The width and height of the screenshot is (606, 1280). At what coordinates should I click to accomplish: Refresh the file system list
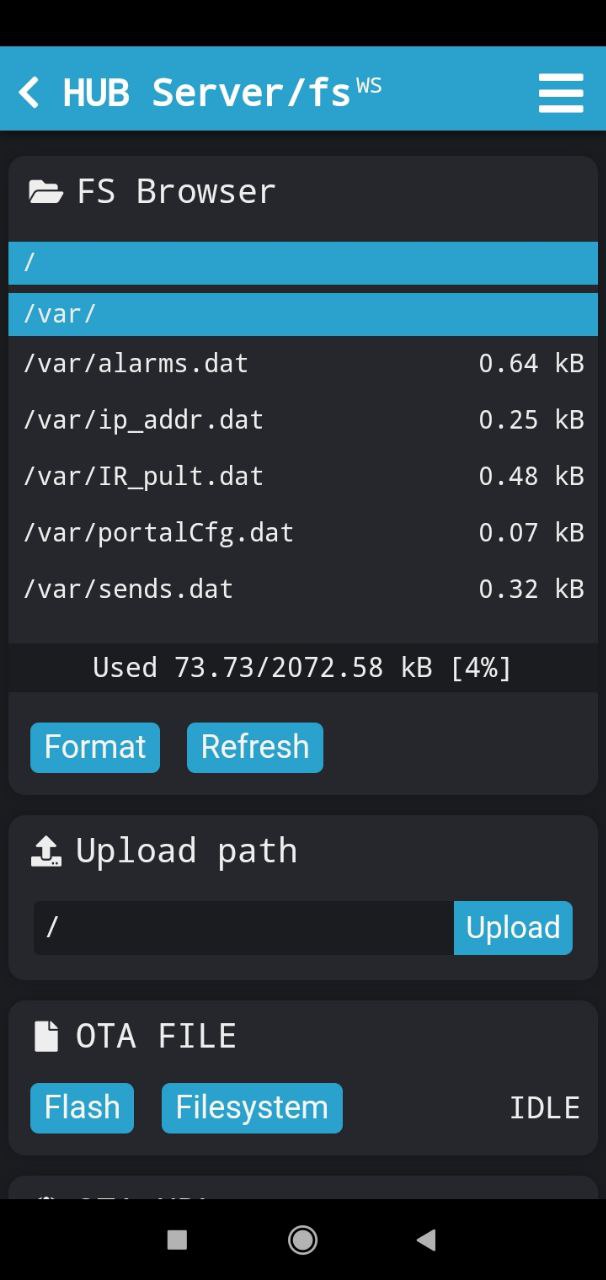click(255, 747)
